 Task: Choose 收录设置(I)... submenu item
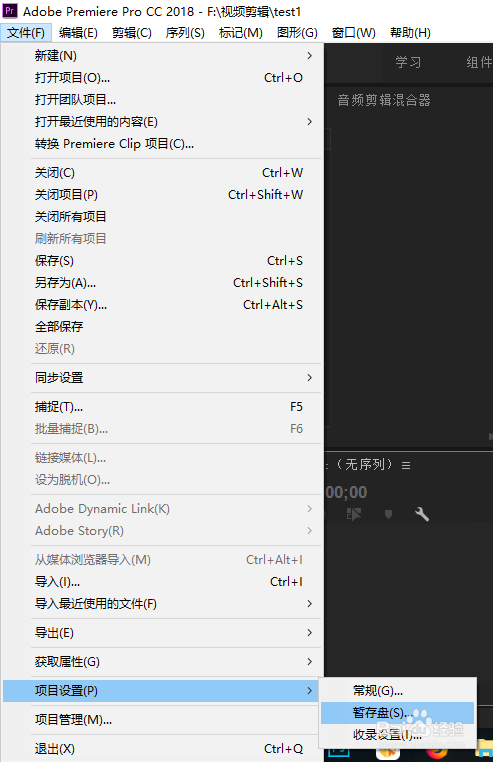[397, 735]
